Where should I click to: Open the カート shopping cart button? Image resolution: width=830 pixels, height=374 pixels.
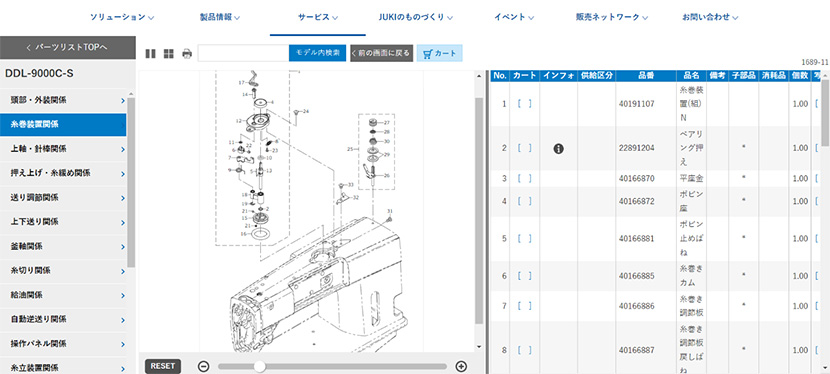tap(440, 53)
